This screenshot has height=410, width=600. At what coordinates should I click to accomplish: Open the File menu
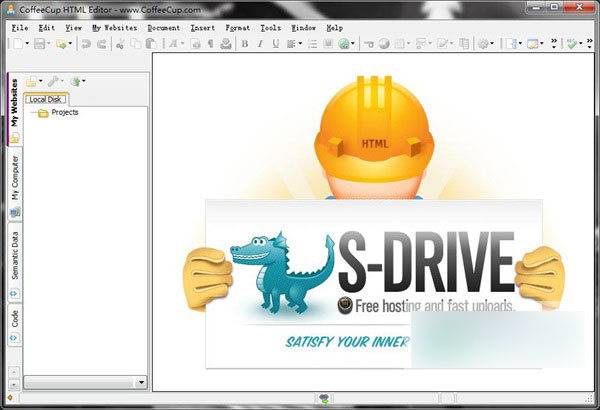pos(20,28)
